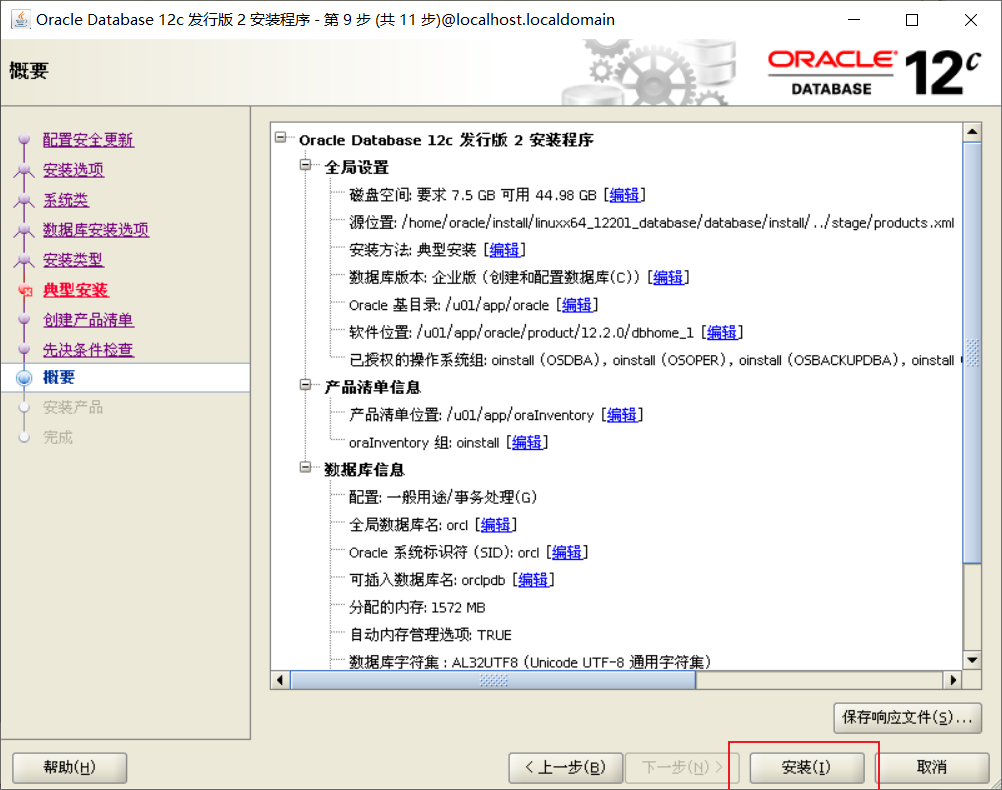The height and width of the screenshot is (790, 1002).
Task: Go to 安装选项 step
Action: click(73, 169)
